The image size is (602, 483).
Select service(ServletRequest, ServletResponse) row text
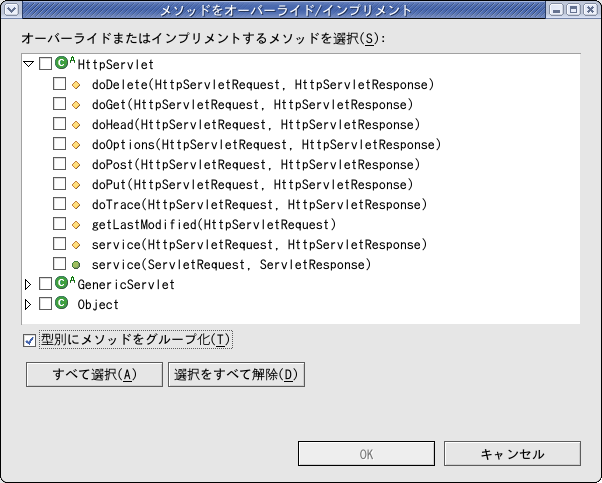232,265
